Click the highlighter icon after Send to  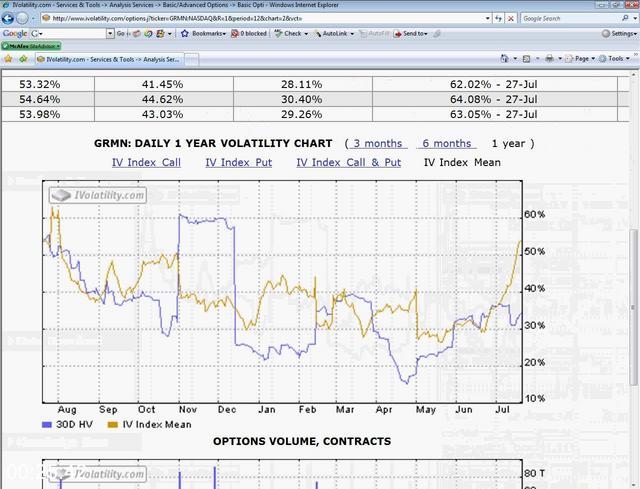tap(437, 33)
